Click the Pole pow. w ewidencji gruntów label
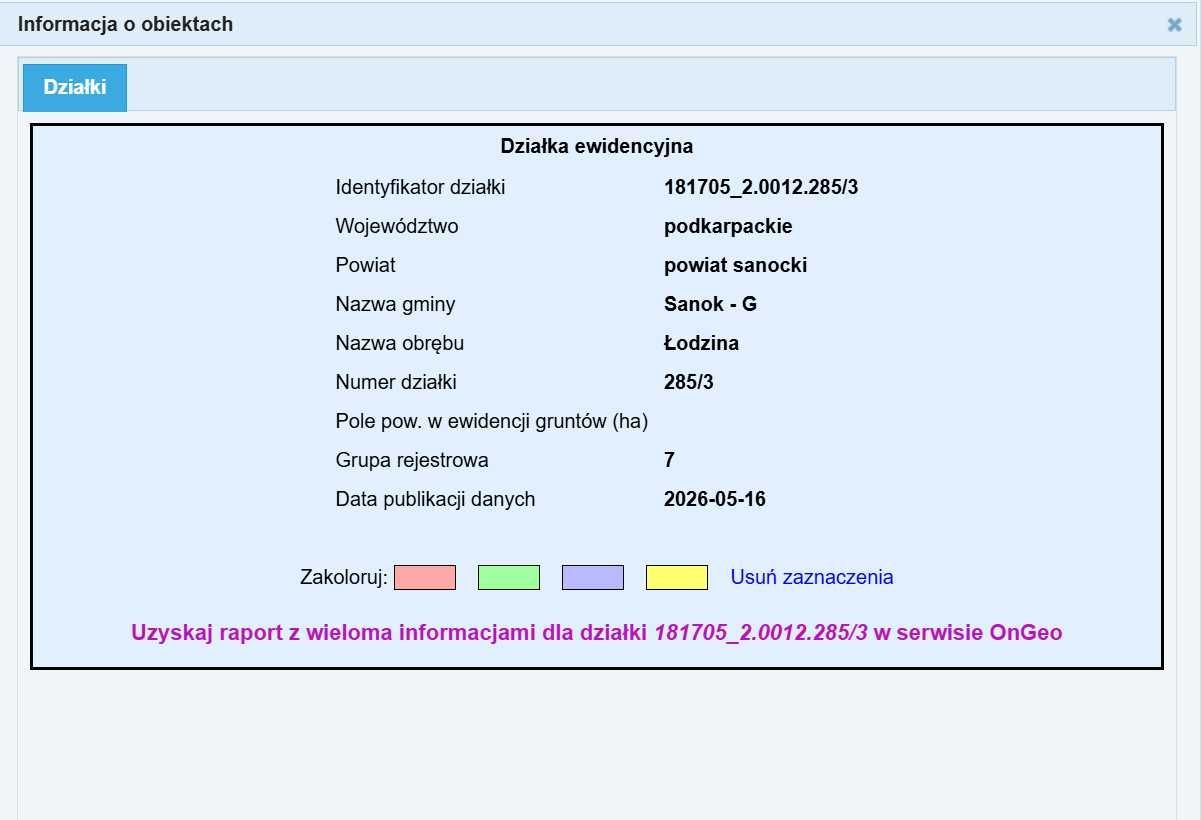1201x820 pixels. point(492,421)
